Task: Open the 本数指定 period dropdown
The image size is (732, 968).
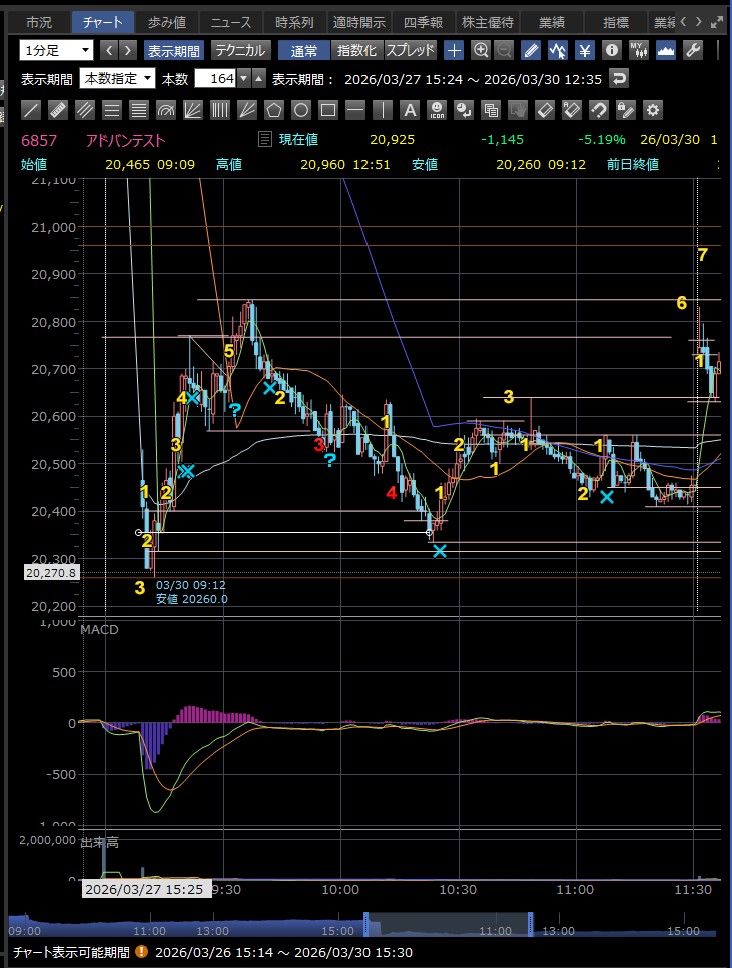Action: click(118, 78)
